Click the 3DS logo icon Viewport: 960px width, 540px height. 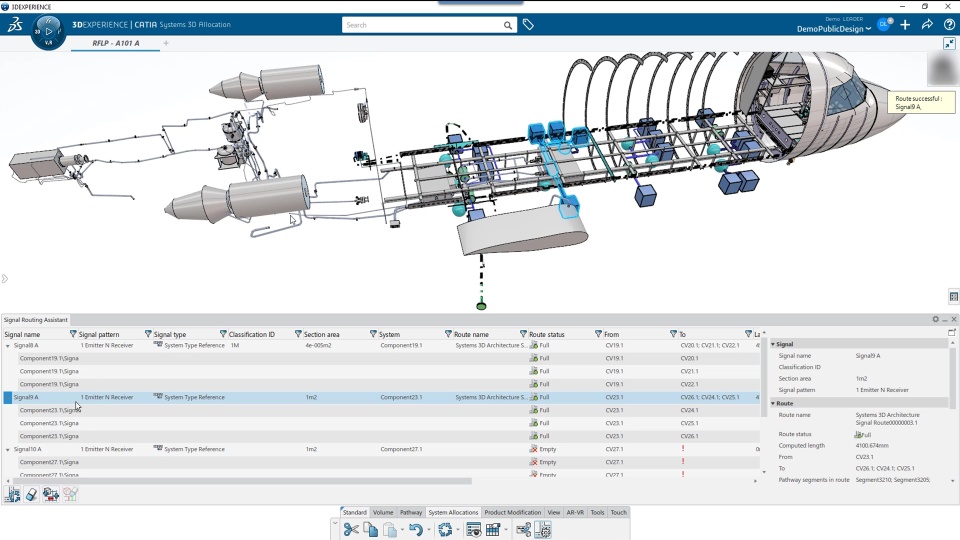[15, 25]
